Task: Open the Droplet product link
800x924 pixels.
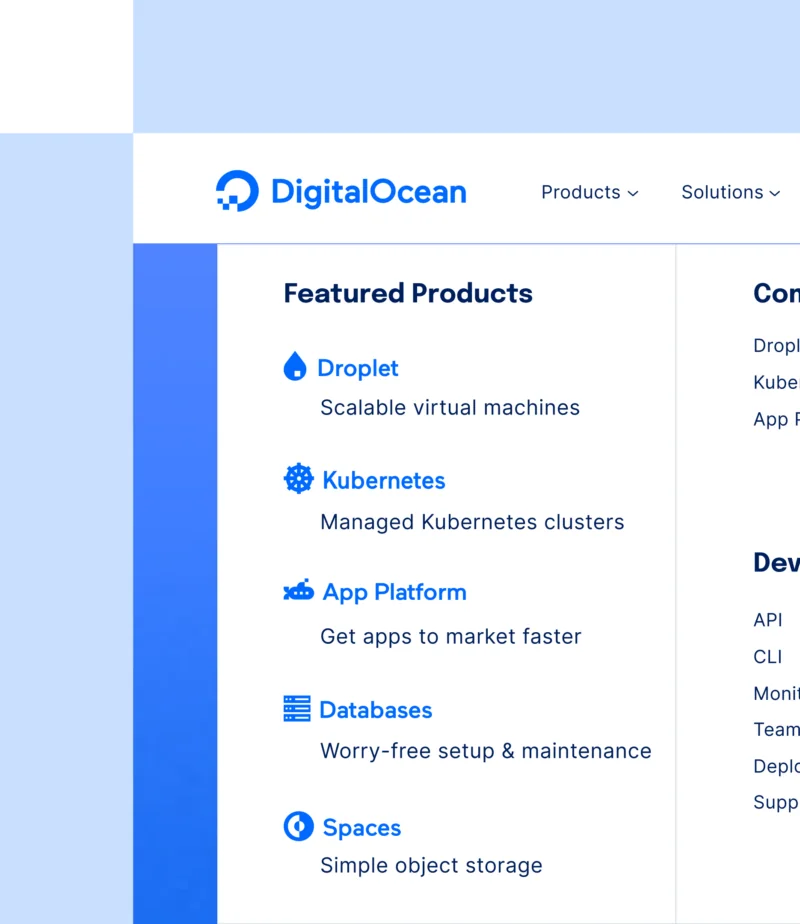Action: [x=358, y=368]
